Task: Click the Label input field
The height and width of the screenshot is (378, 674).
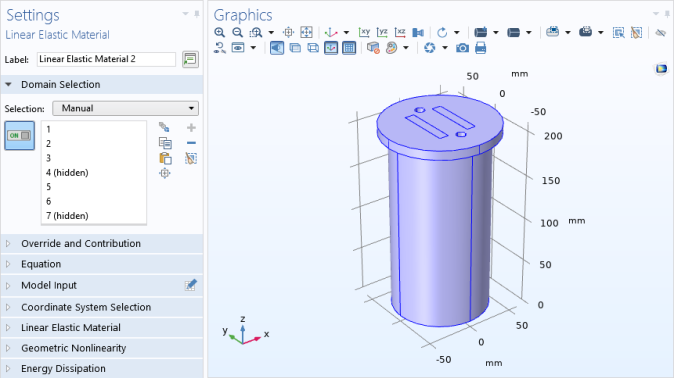Action: click(x=106, y=59)
